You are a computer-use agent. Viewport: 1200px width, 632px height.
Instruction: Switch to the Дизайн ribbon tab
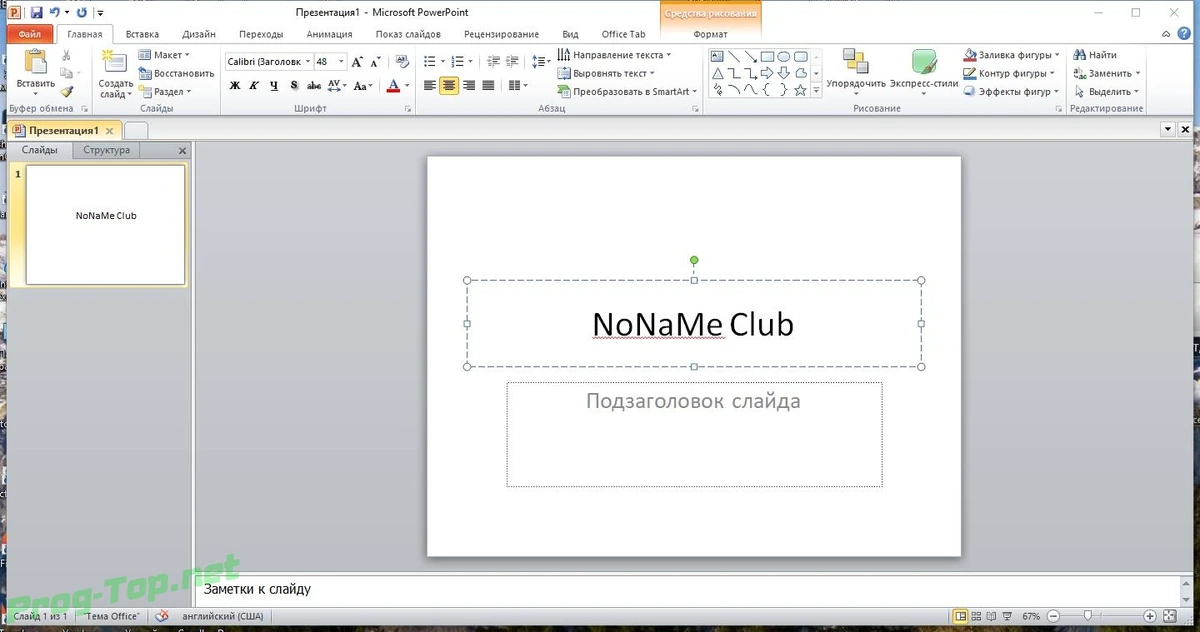tap(199, 34)
